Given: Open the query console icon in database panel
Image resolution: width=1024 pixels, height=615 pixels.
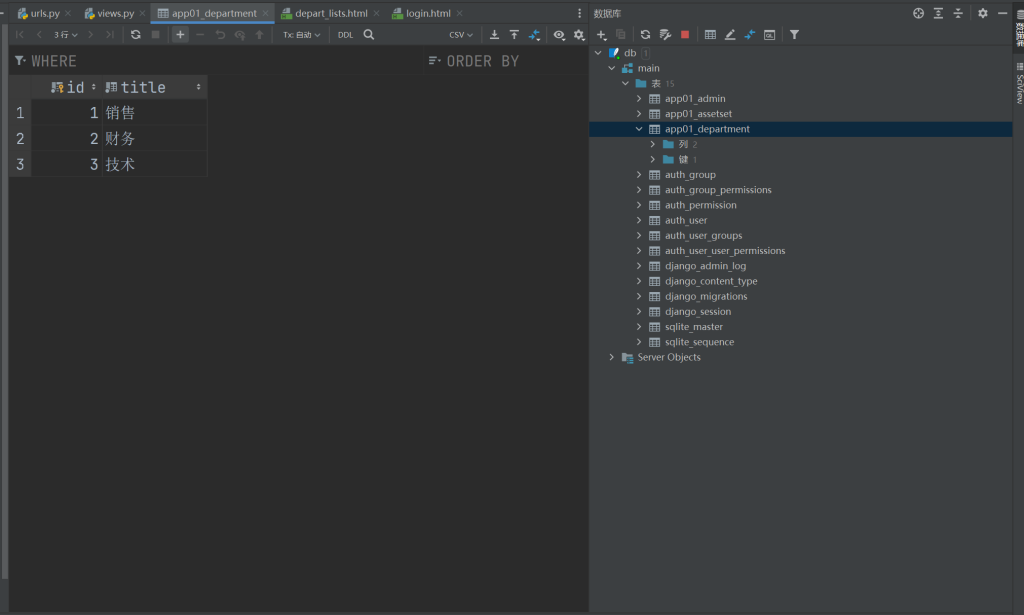Looking at the screenshot, I should click(x=769, y=35).
